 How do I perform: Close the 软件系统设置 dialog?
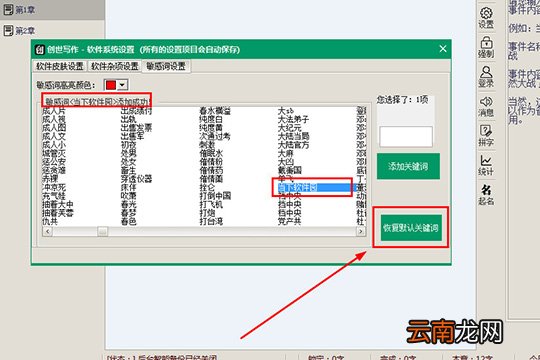443,49
